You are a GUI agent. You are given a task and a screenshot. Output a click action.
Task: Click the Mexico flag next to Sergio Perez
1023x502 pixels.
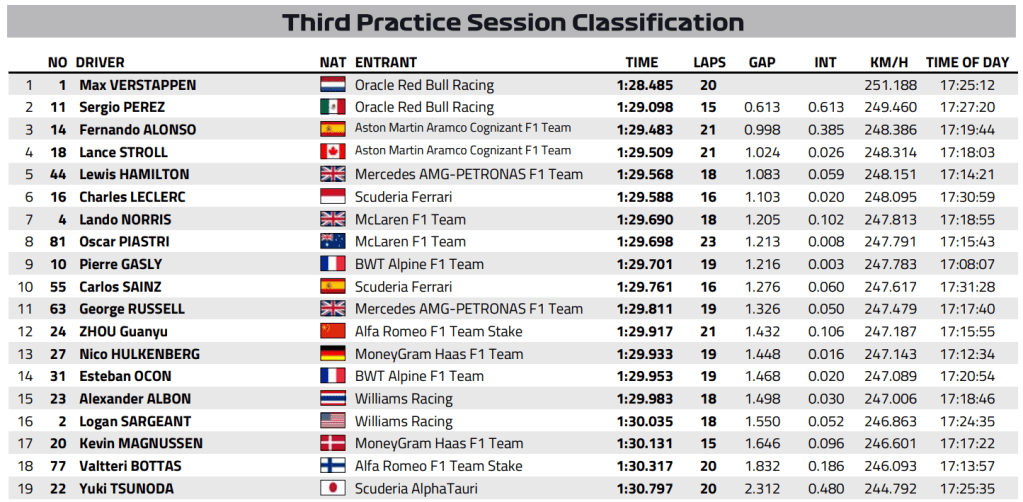pos(332,107)
